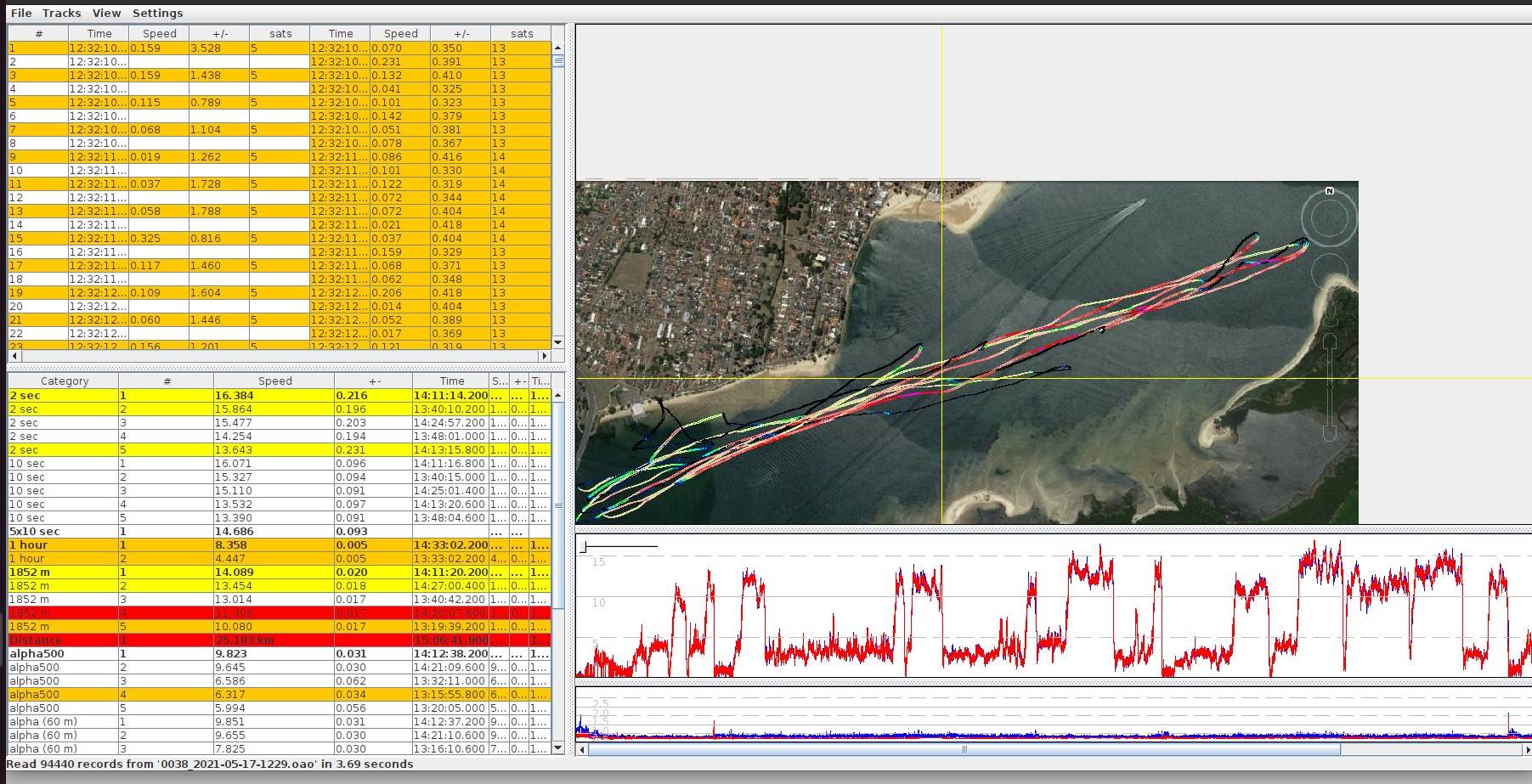Open the Tracks menu

(62, 13)
